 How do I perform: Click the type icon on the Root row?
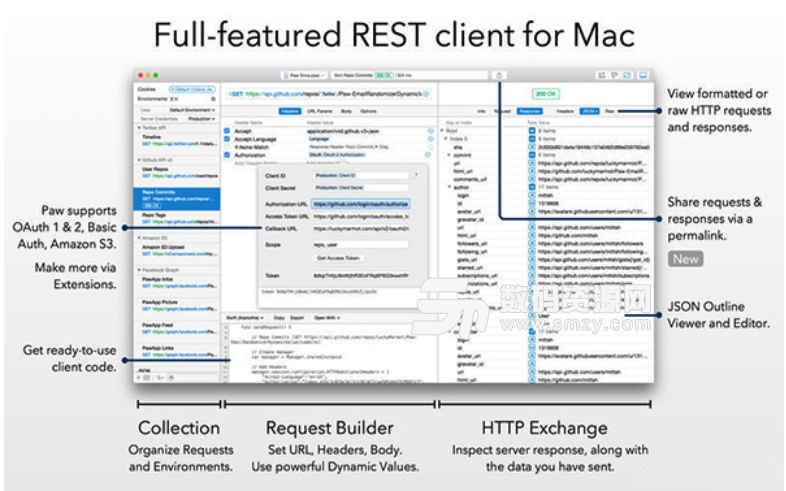(532, 131)
